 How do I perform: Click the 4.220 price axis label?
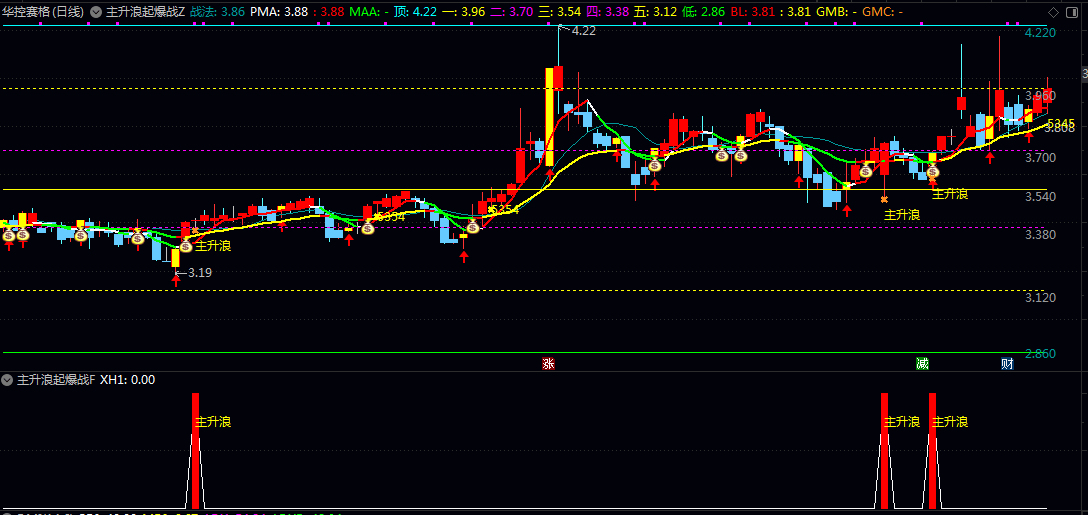pyautogui.click(x=1040, y=33)
